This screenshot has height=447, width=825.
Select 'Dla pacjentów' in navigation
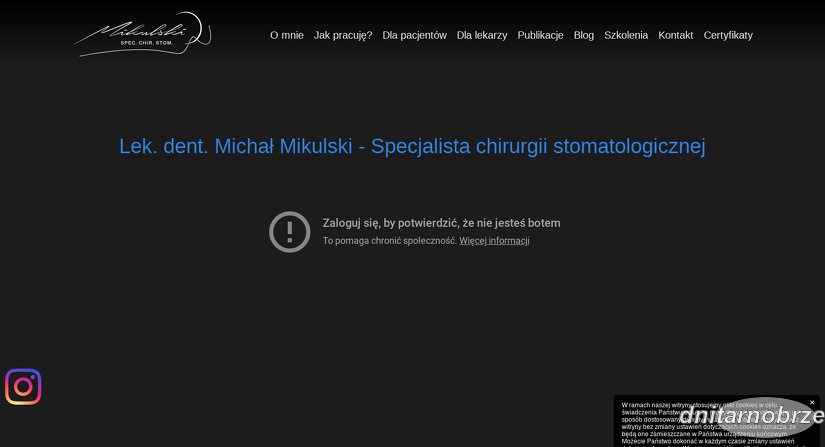[x=414, y=35]
